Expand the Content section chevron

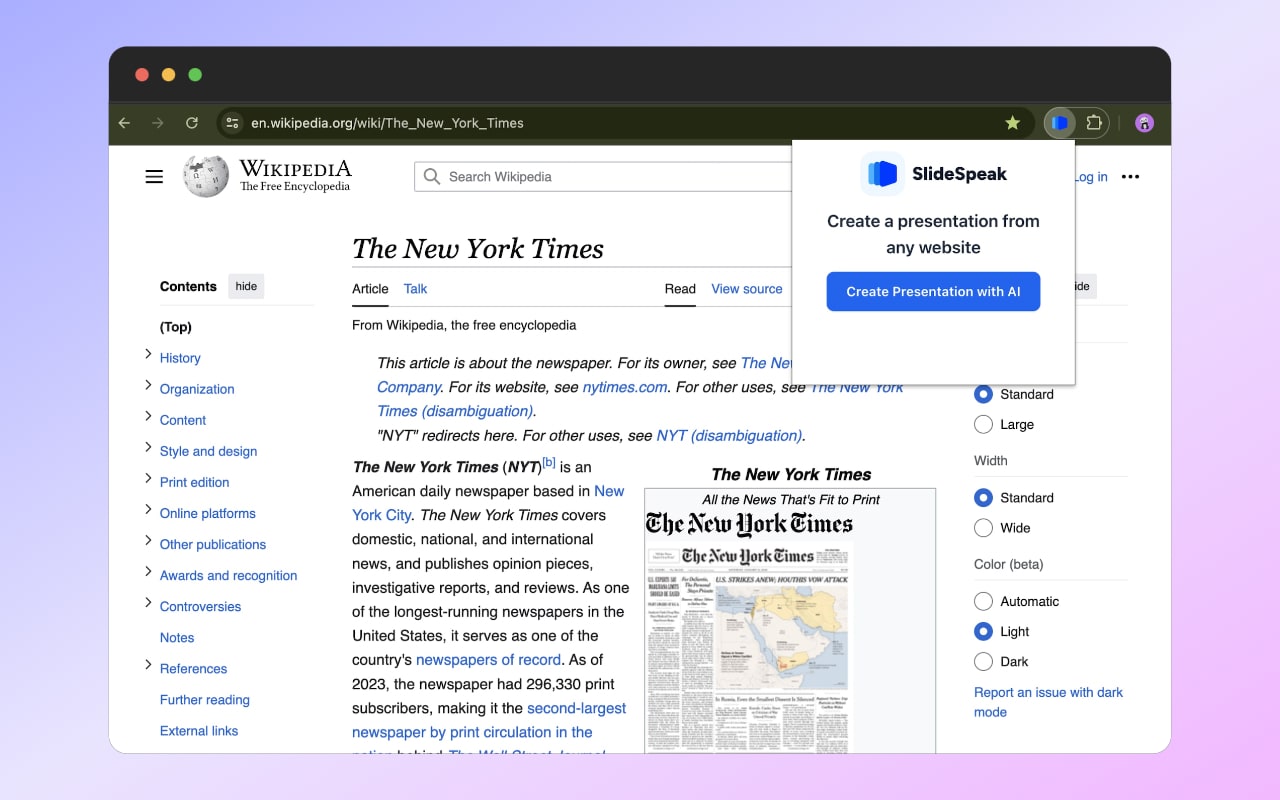tap(148, 416)
